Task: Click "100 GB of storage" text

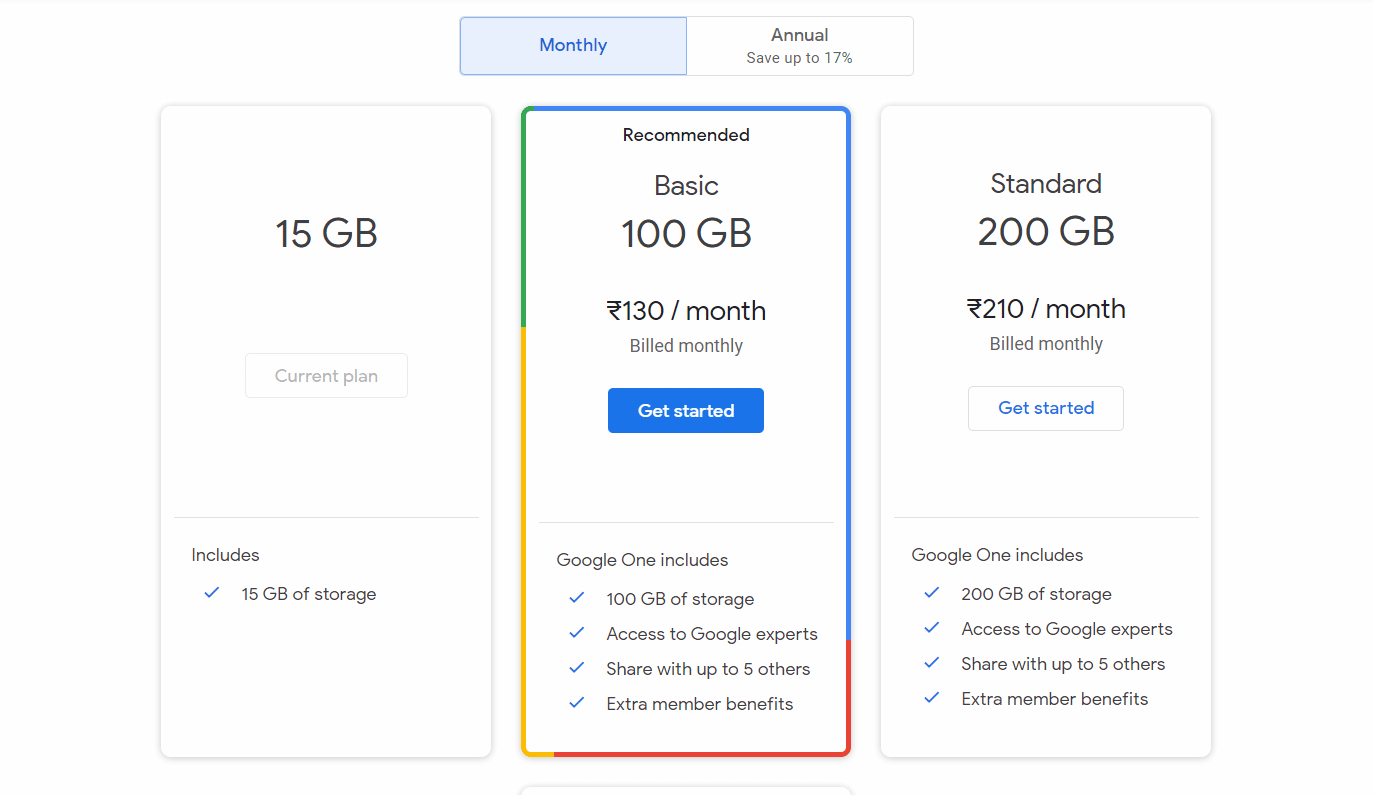Action: (x=680, y=599)
